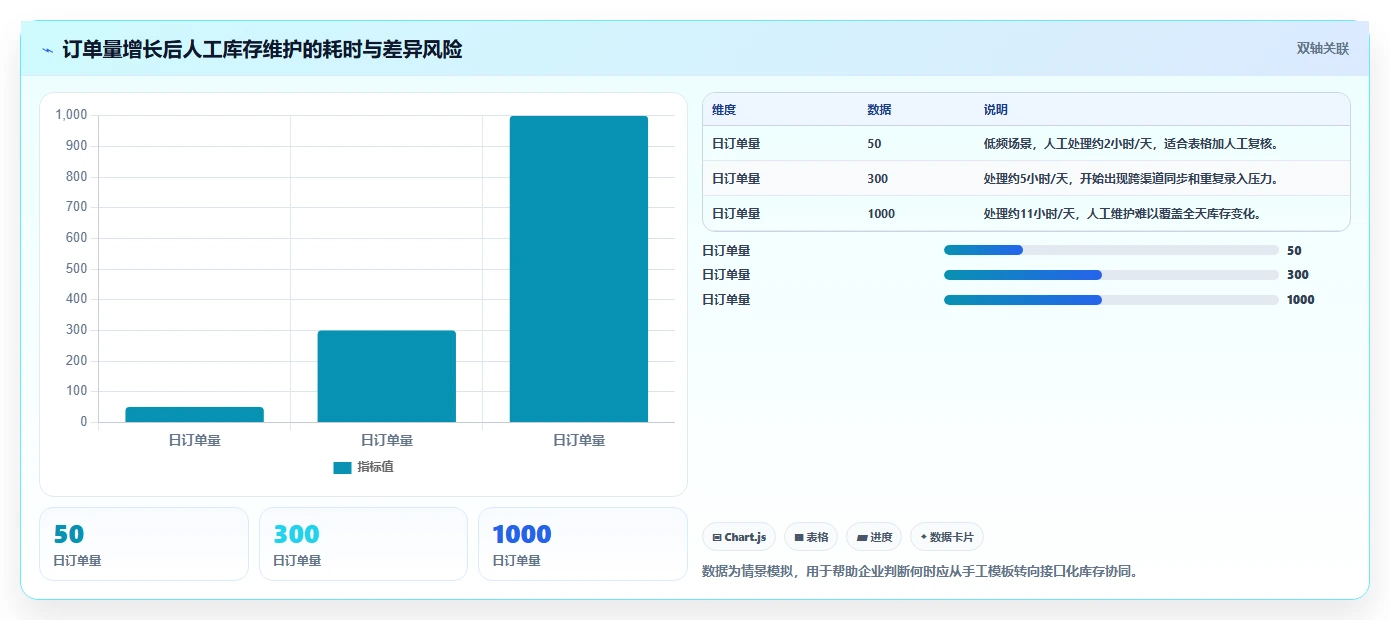Click the tallest chart bar reaching 1,000
The height and width of the screenshot is (620, 1390).
(x=579, y=269)
